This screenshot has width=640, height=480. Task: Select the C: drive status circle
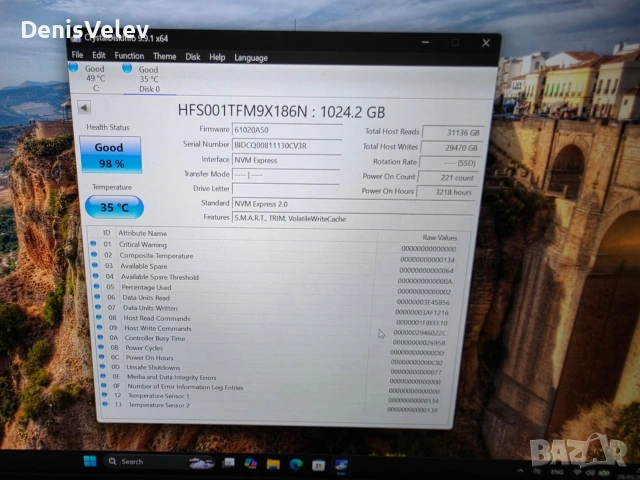click(73, 67)
